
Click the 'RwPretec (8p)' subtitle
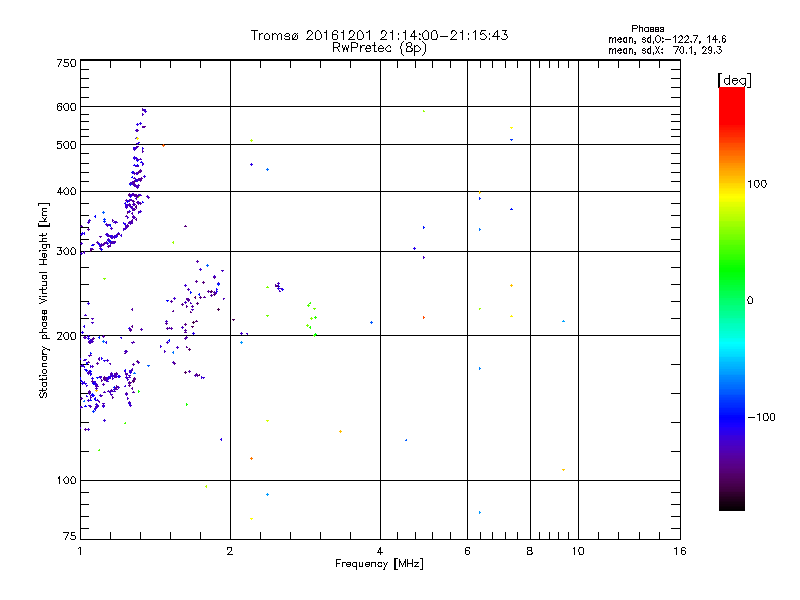pyautogui.click(x=379, y=48)
